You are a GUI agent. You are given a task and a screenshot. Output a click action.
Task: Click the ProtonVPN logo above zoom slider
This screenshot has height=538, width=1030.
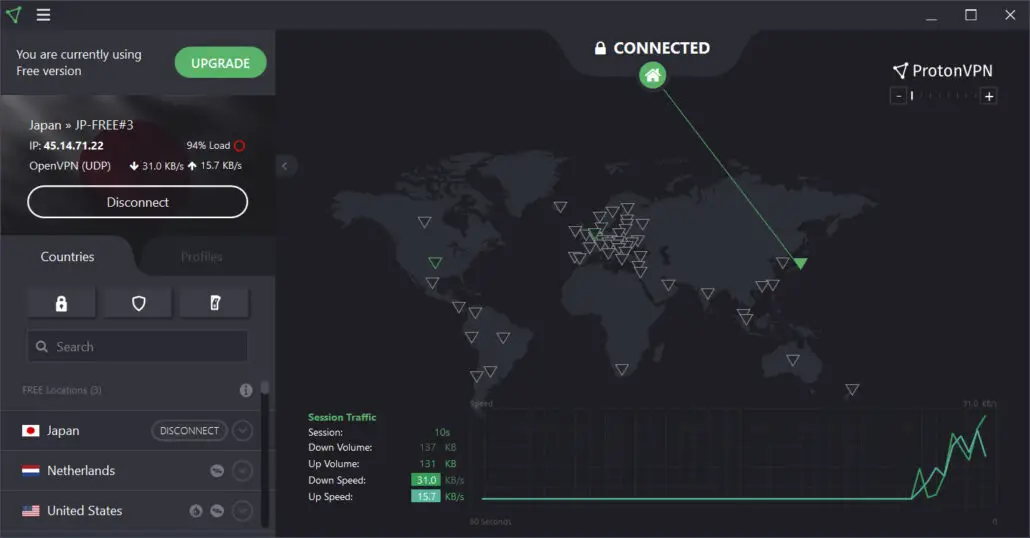(x=943, y=70)
